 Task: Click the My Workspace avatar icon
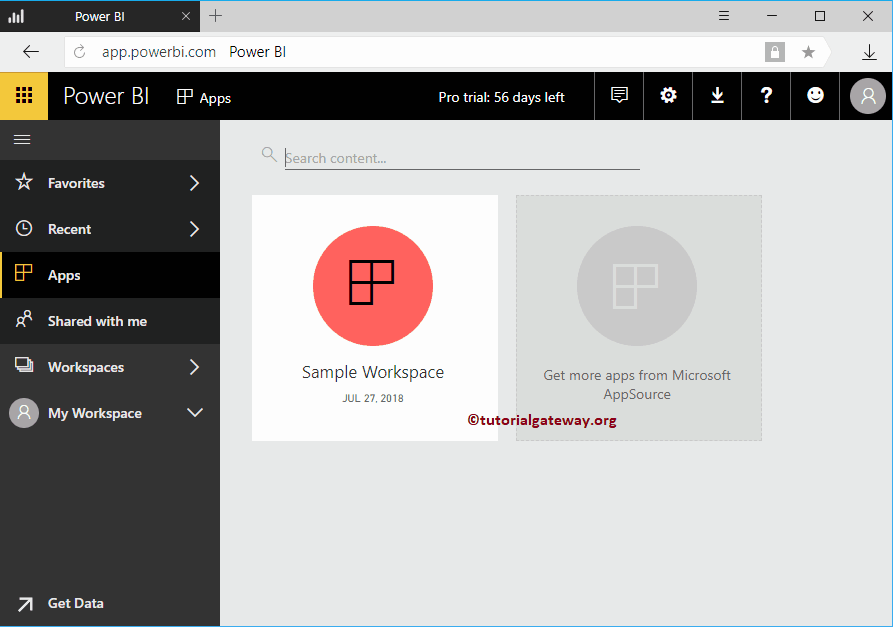click(24, 413)
